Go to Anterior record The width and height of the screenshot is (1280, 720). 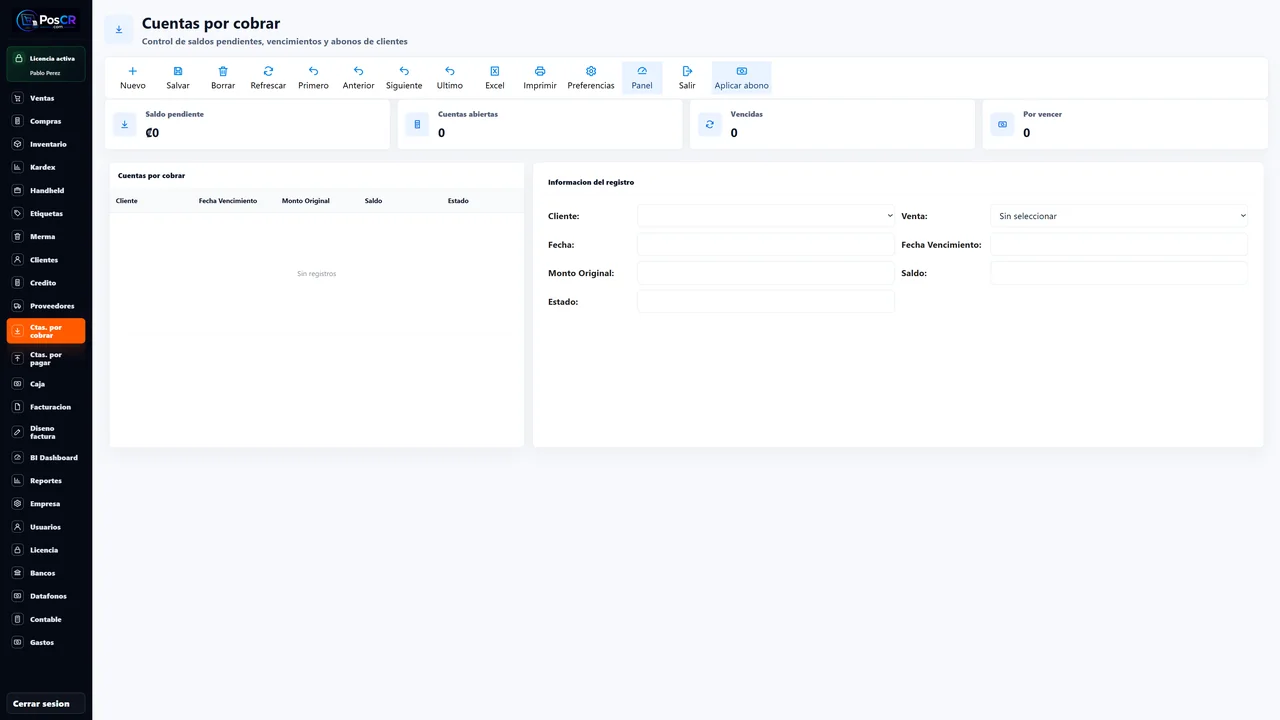click(358, 78)
